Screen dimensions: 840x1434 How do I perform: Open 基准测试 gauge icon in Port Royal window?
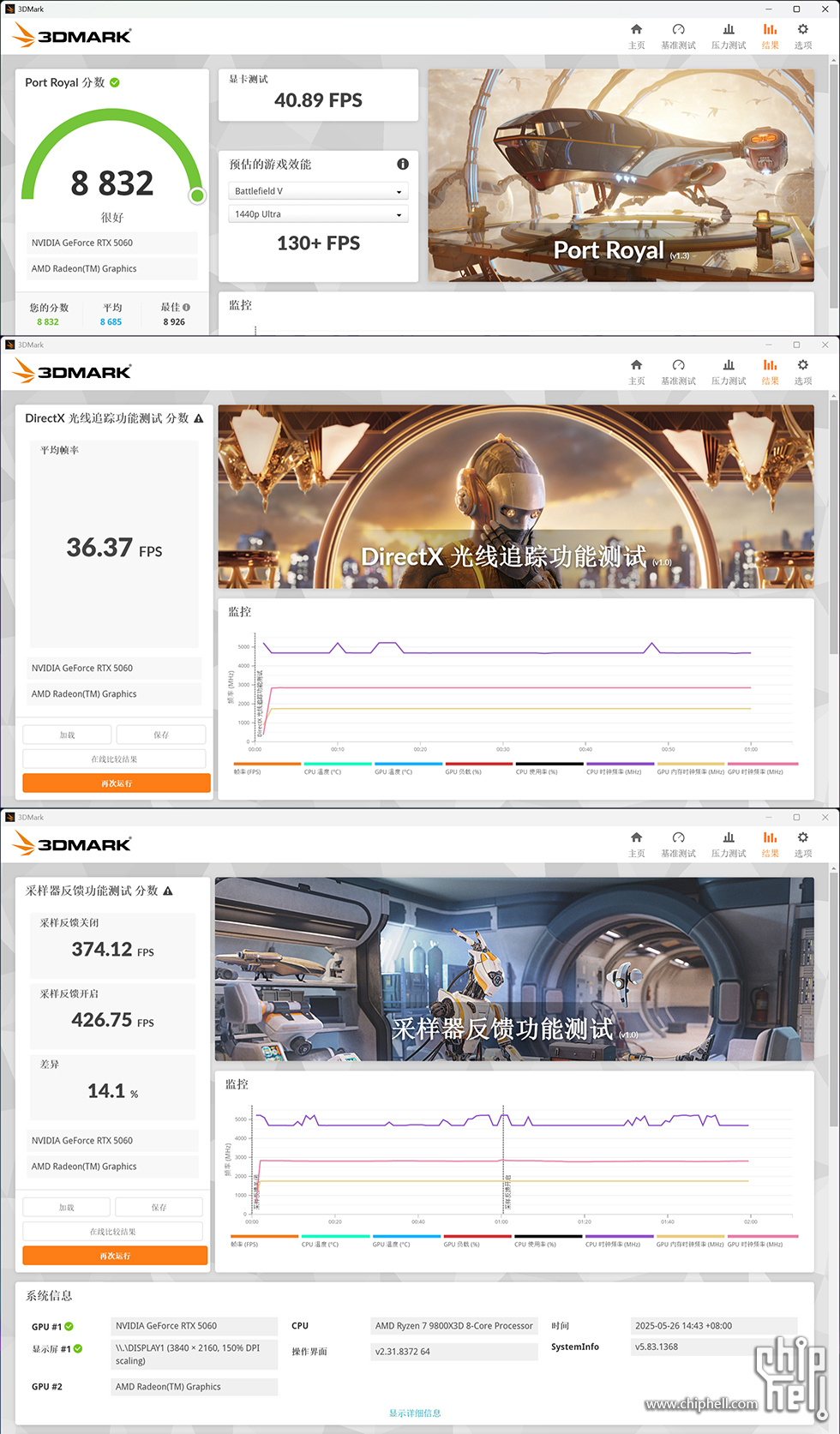point(678,36)
